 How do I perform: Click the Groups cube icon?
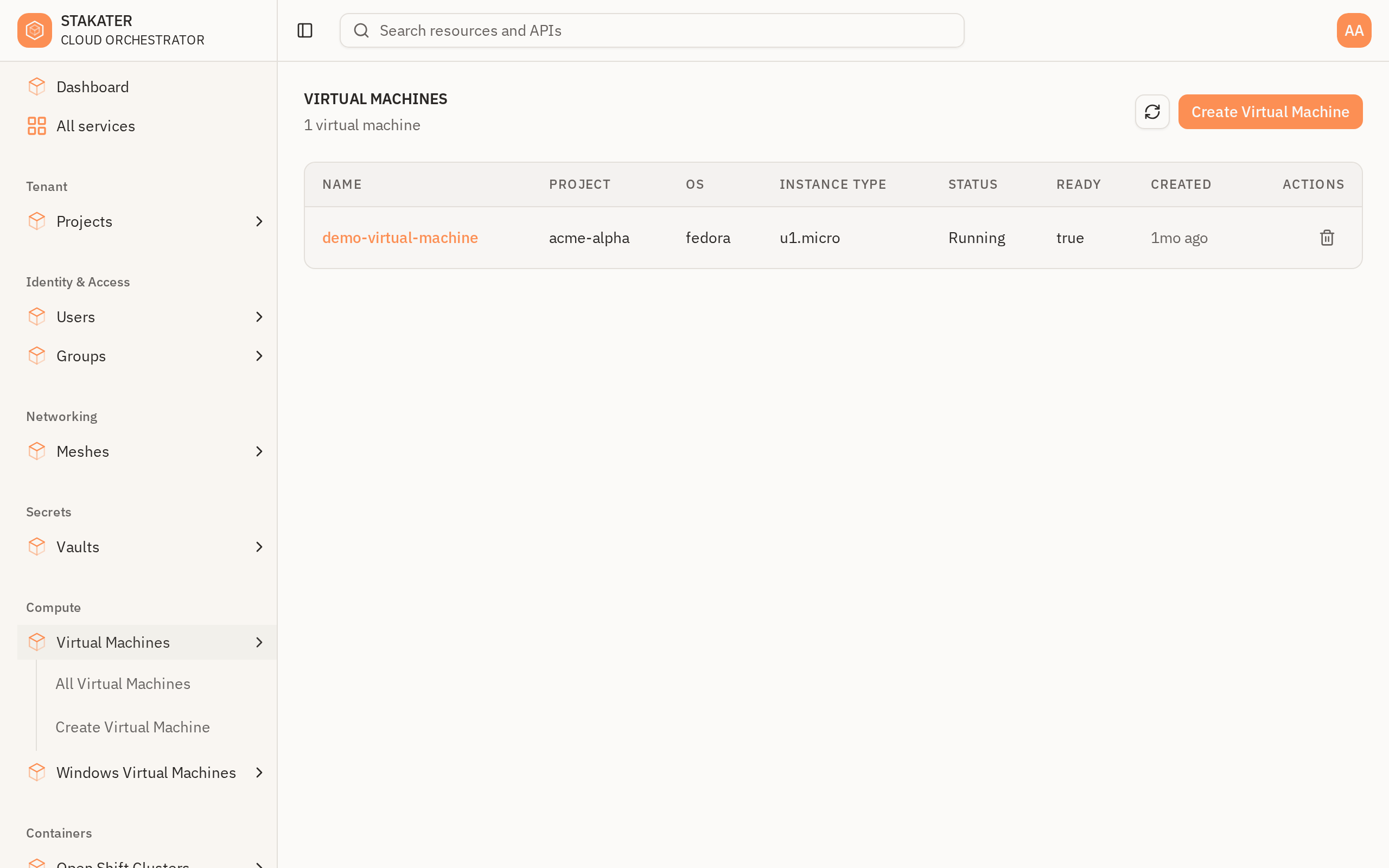point(37,355)
